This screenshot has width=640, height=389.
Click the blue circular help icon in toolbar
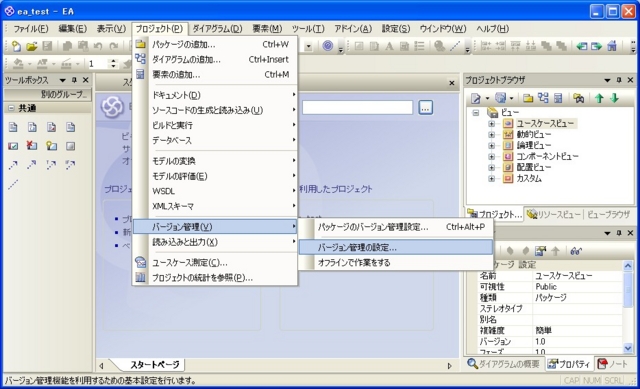[327, 46]
